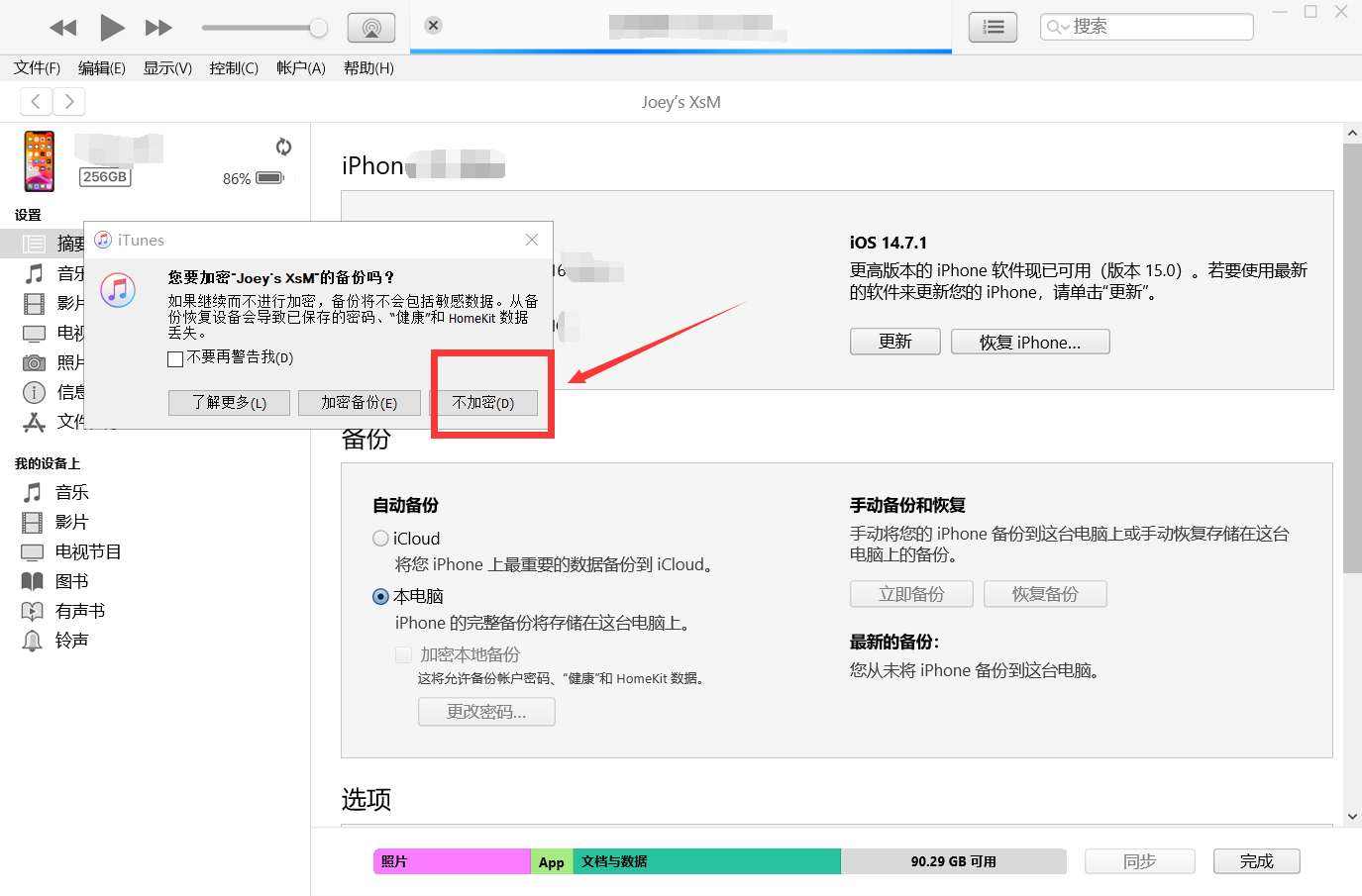Click the iTunes music icon in dialog
The height and width of the screenshot is (896, 1362).
coord(118,290)
